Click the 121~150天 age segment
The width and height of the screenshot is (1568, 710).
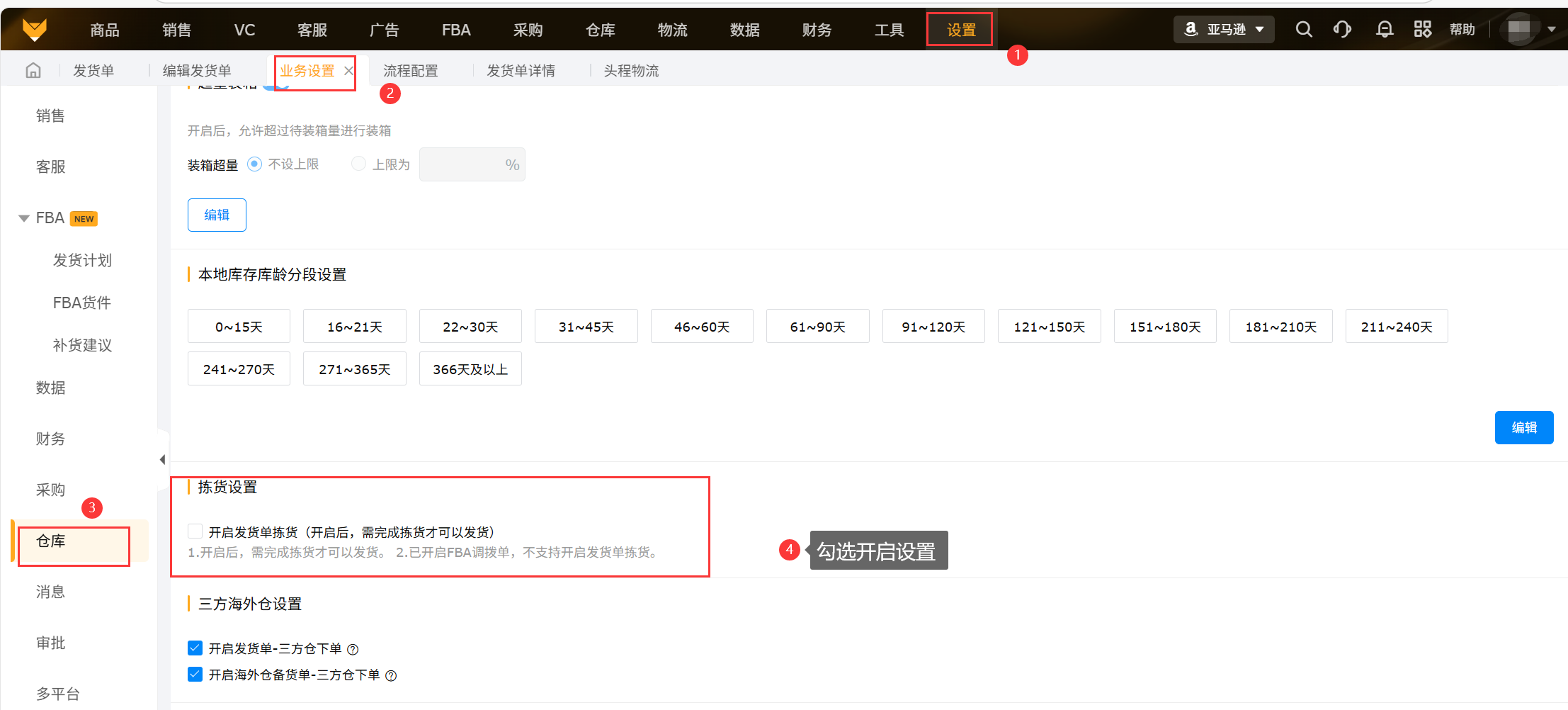click(x=1050, y=326)
